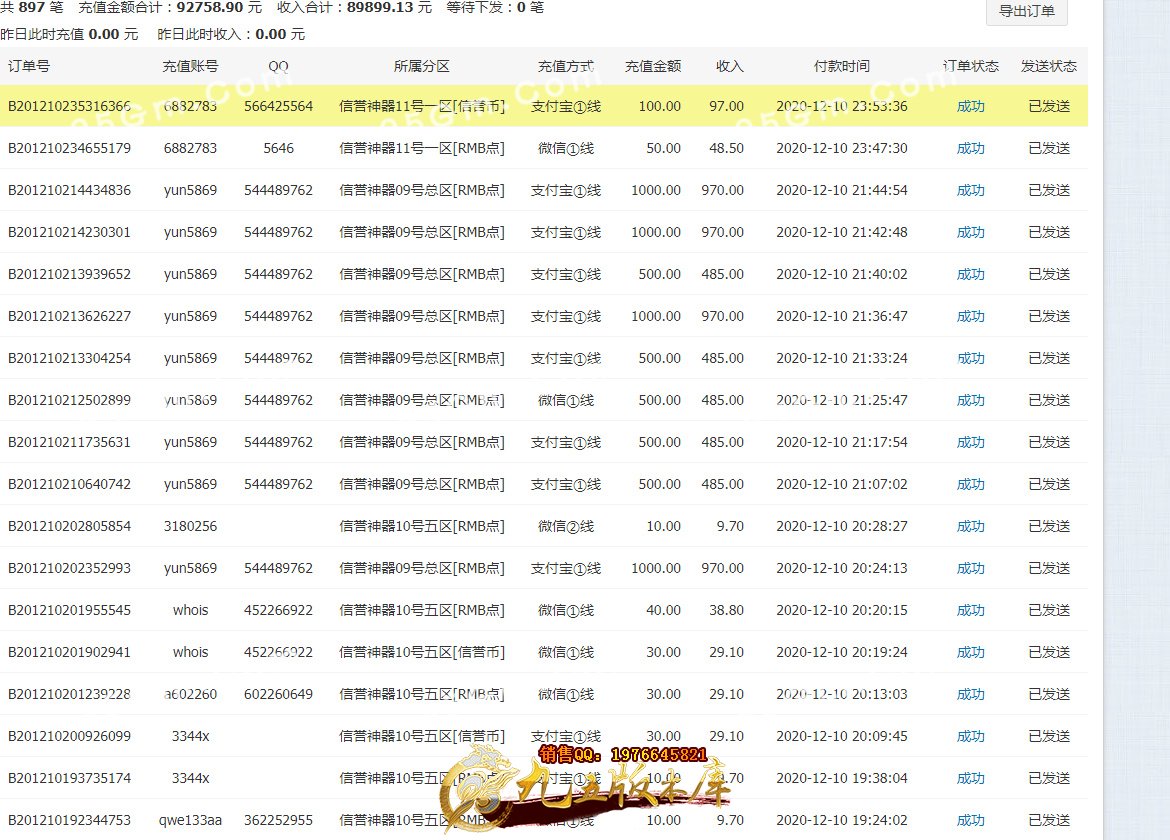Image resolution: width=1170 pixels, height=840 pixels.
Task: Select the 发送状态 column header
Action: (x=1049, y=66)
